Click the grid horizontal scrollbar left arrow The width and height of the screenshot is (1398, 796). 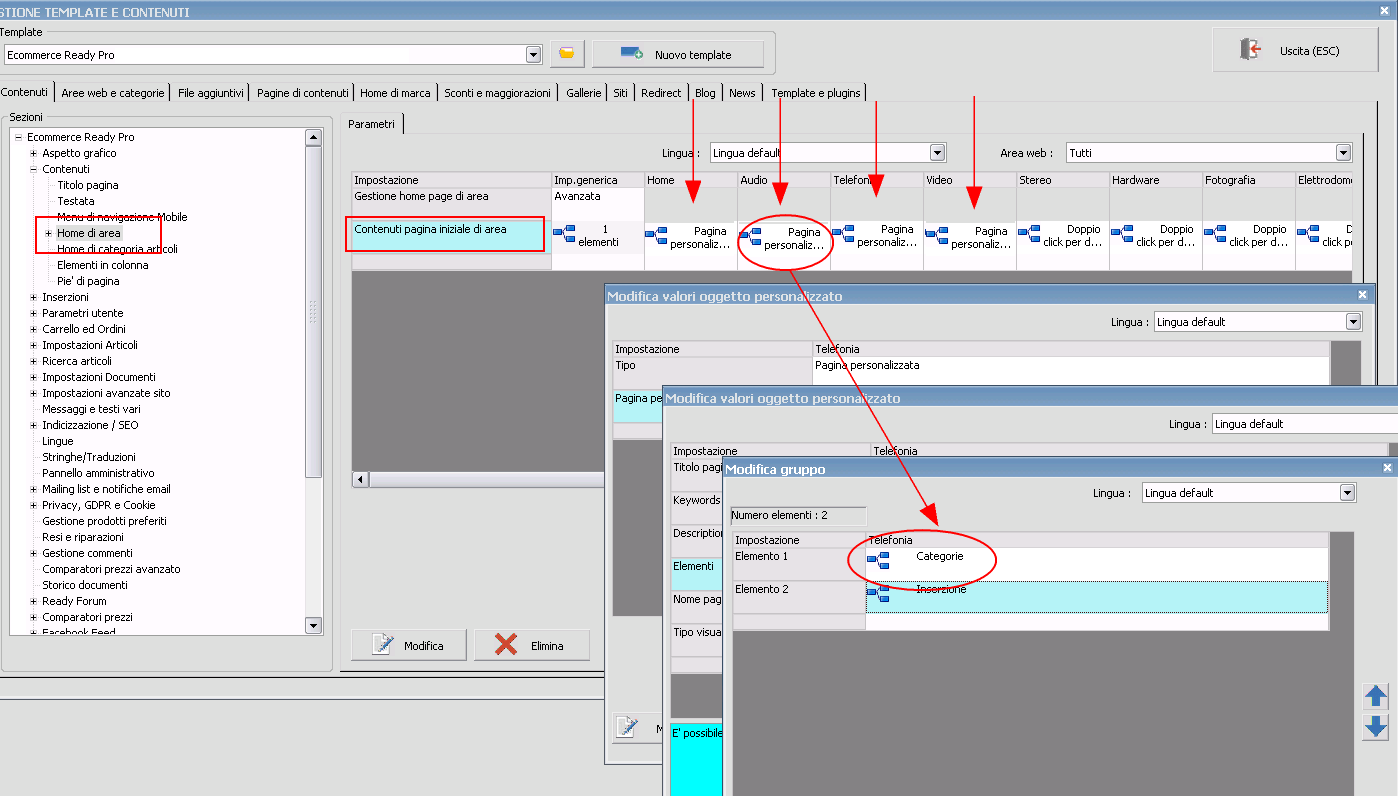click(x=360, y=480)
